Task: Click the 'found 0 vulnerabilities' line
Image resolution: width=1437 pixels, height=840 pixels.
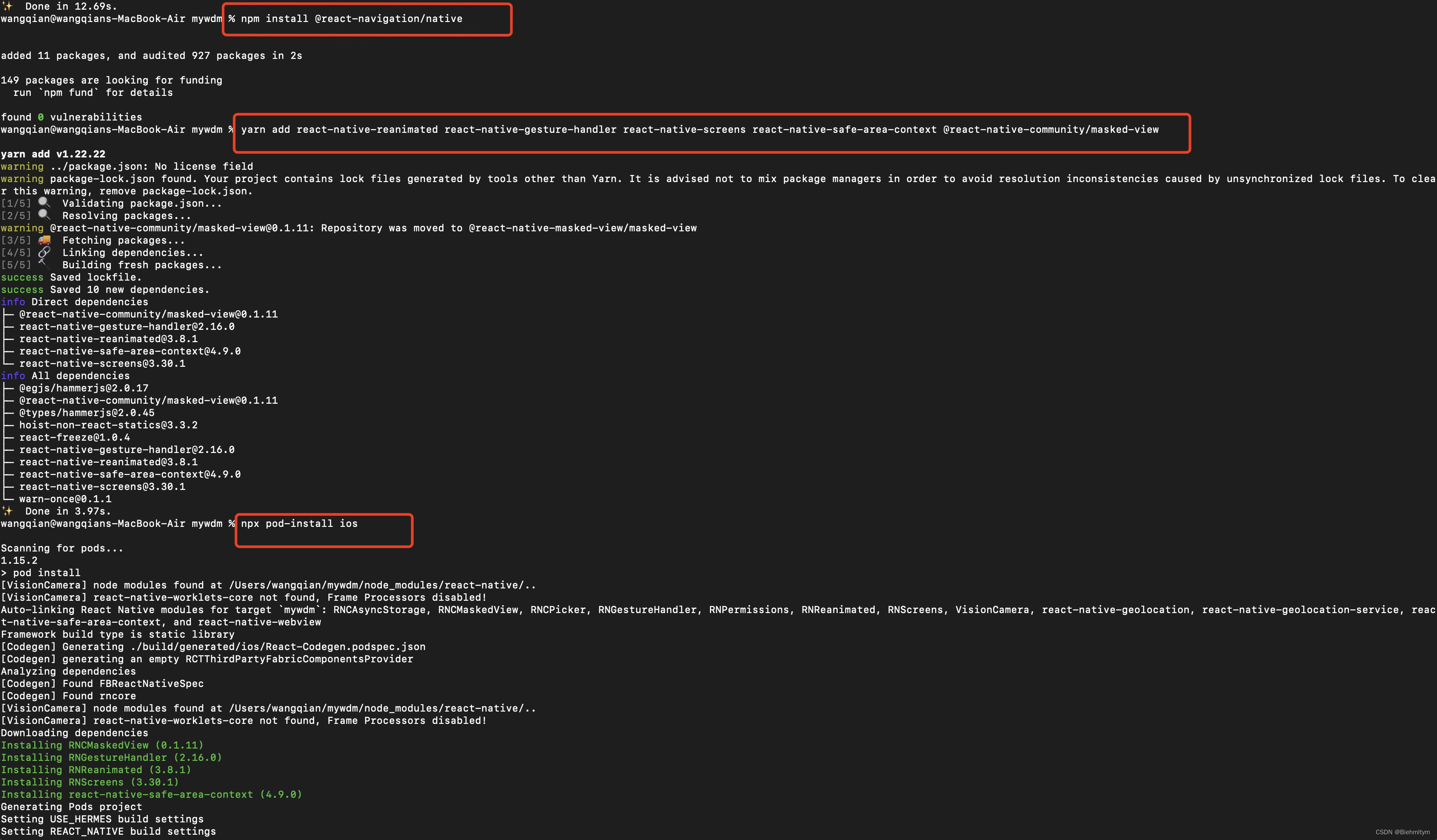Action: [x=72, y=117]
